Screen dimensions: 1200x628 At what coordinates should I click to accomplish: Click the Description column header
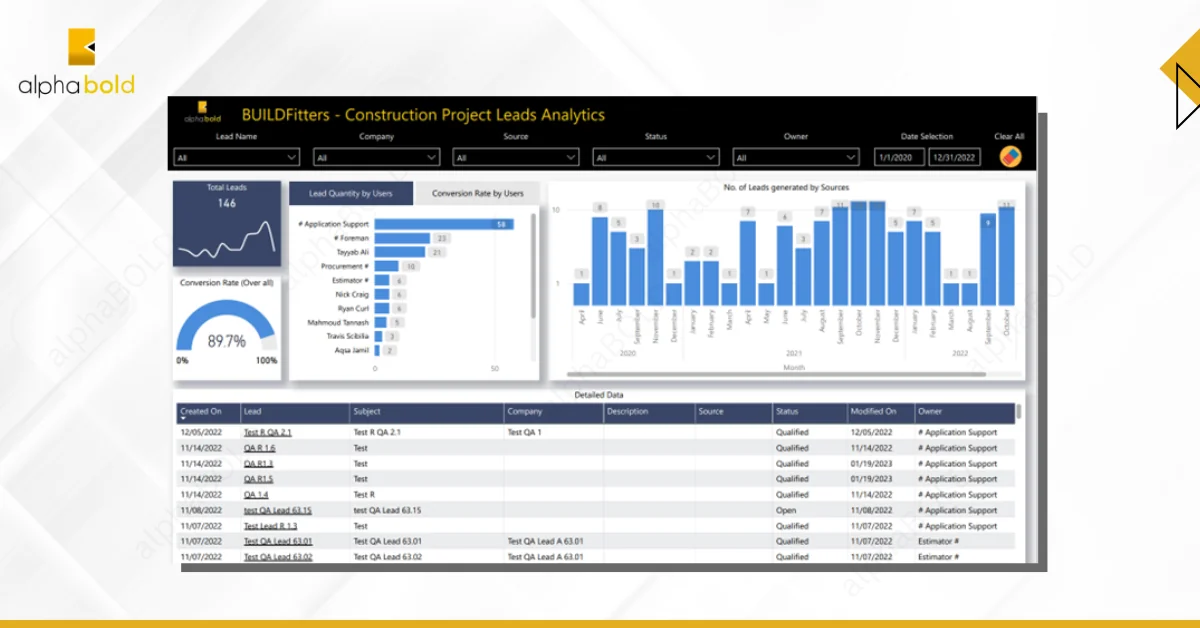[x=650, y=411]
